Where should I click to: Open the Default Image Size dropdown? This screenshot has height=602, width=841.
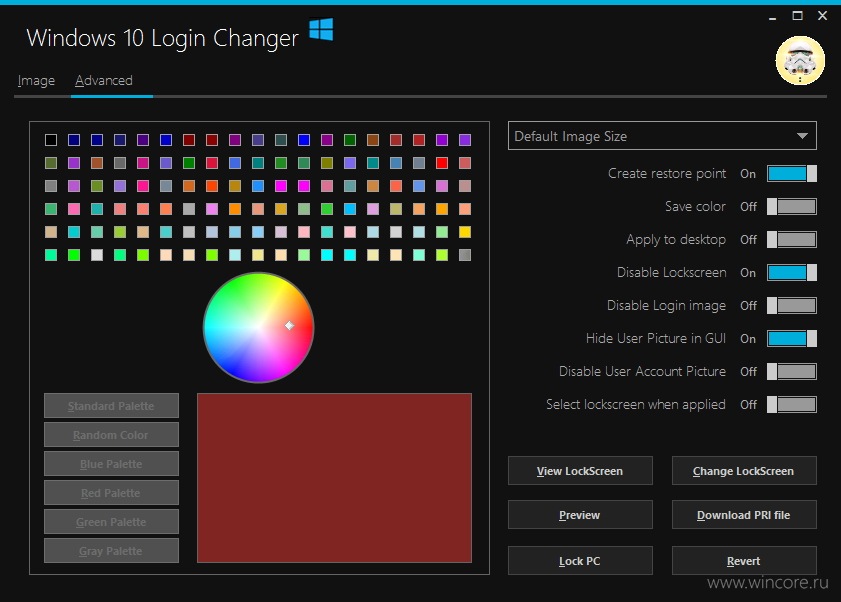point(662,136)
